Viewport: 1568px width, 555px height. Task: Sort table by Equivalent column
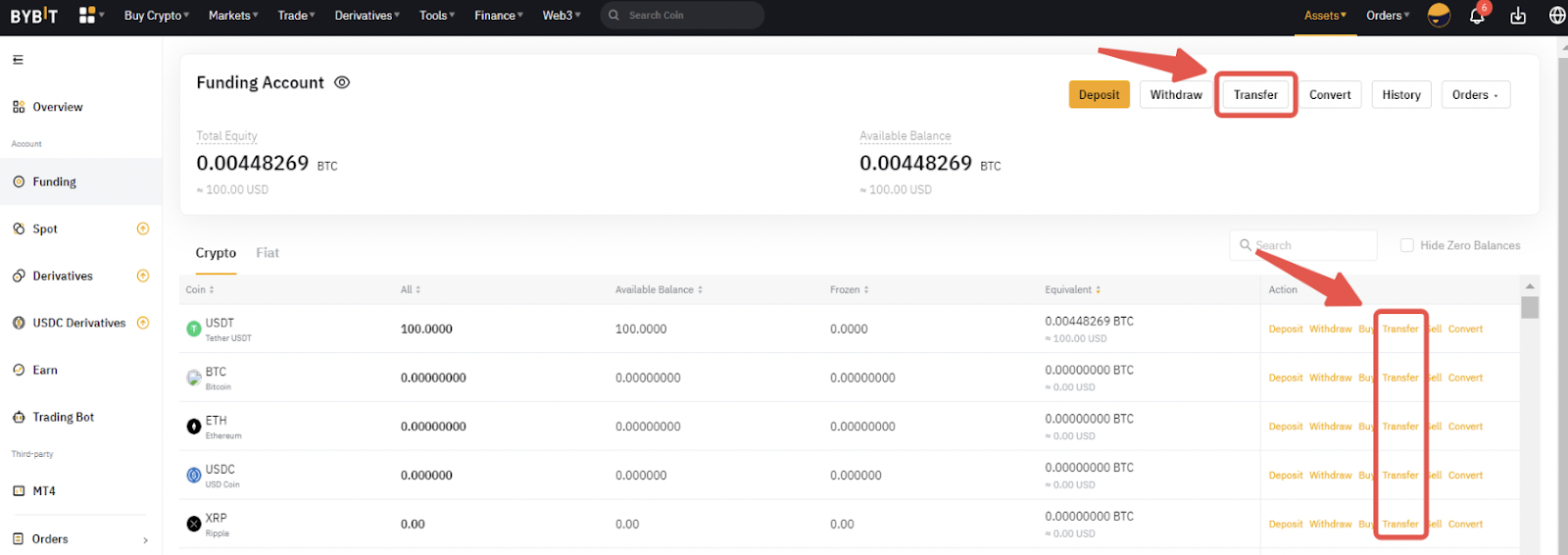click(1072, 290)
